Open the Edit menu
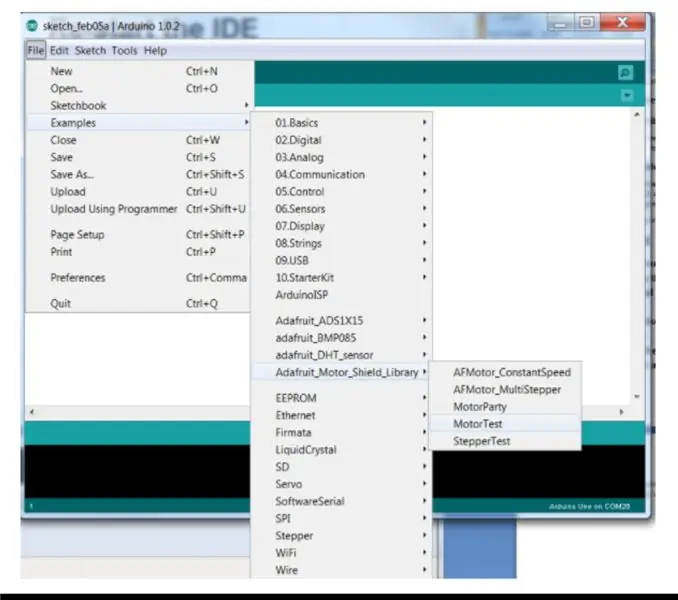Image resolution: width=678 pixels, height=600 pixels. tap(59, 51)
